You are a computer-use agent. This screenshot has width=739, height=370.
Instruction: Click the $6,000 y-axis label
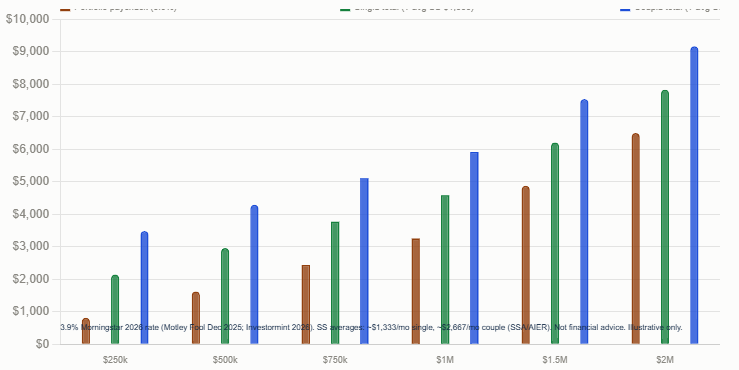[x=31, y=149]
